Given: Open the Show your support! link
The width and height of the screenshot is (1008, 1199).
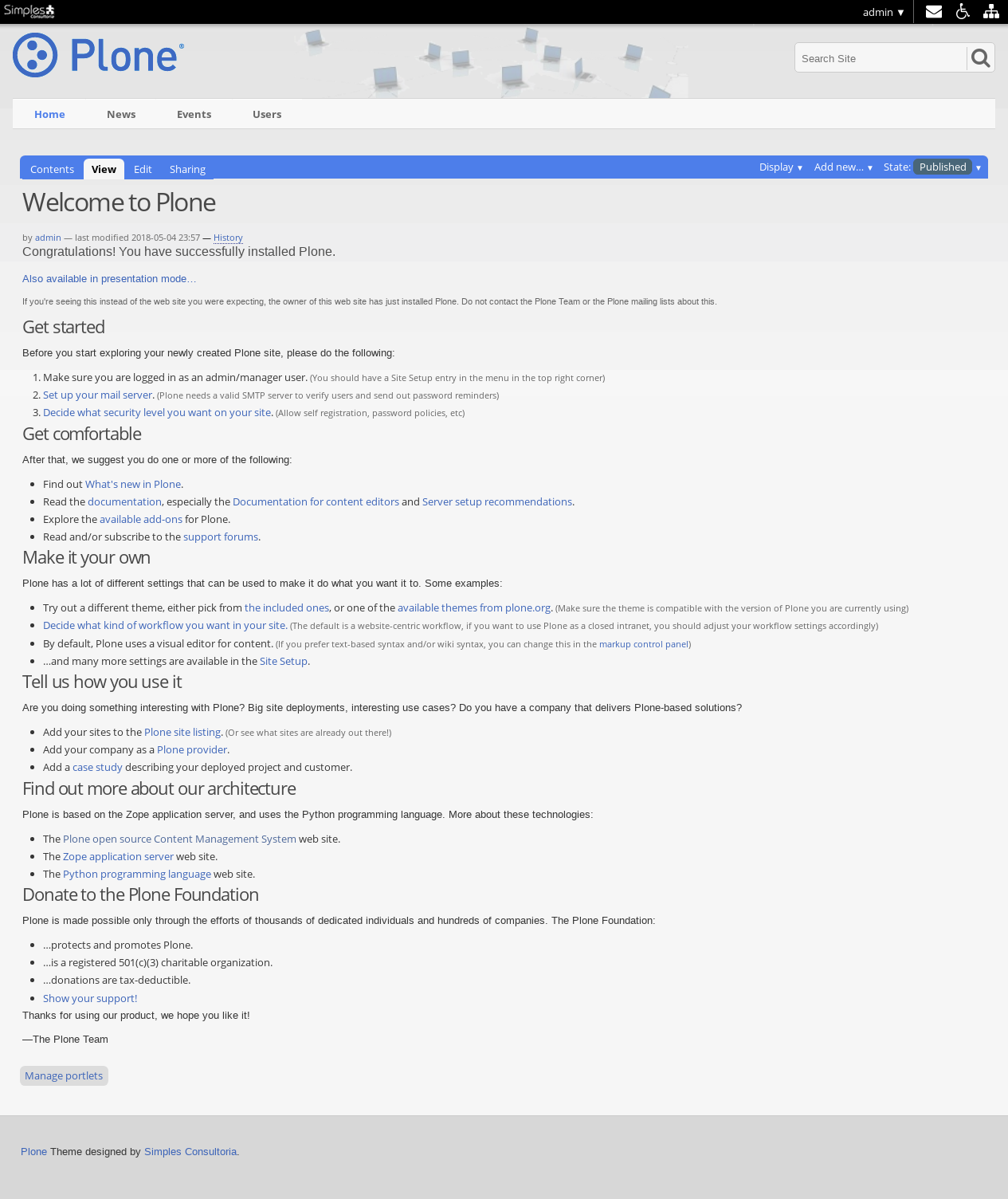Looking at the screenshot, I should pos(90,998).
